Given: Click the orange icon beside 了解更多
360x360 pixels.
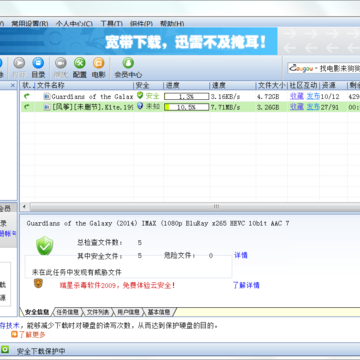Looking at the screenshot, I should [14, 334].
